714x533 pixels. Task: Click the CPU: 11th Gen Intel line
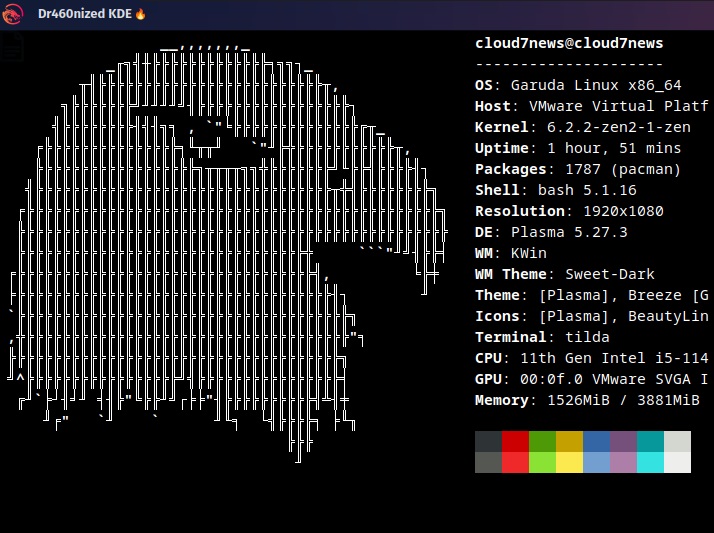[592, 358]
